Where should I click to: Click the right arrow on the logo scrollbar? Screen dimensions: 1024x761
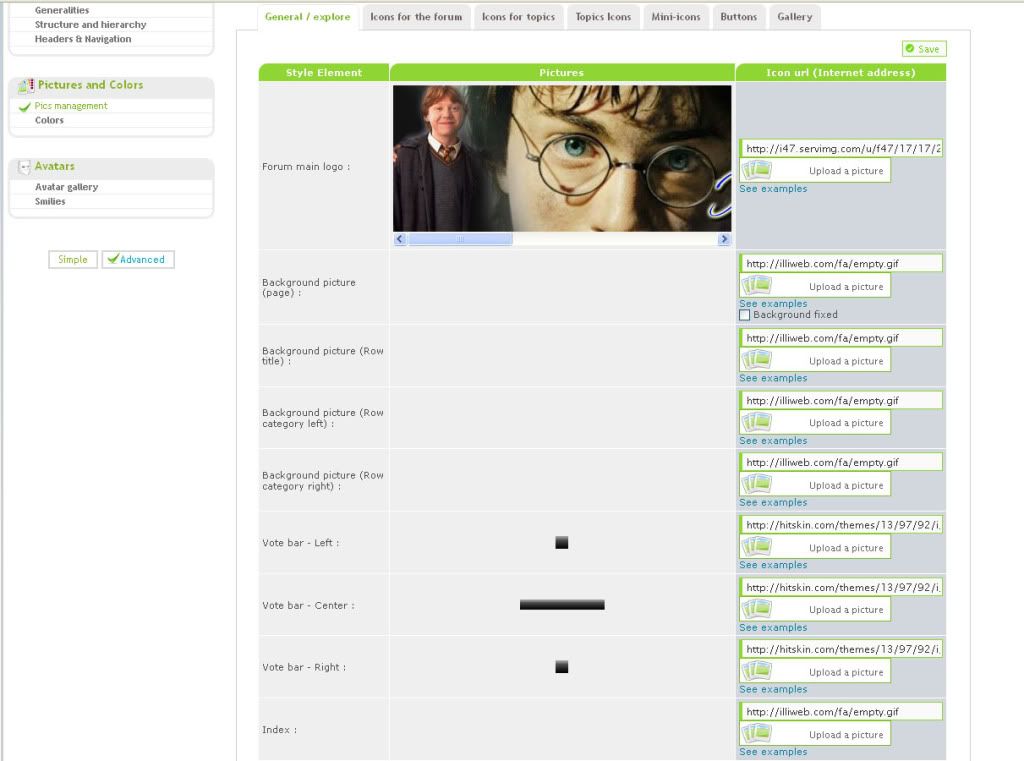pos(724,239)
